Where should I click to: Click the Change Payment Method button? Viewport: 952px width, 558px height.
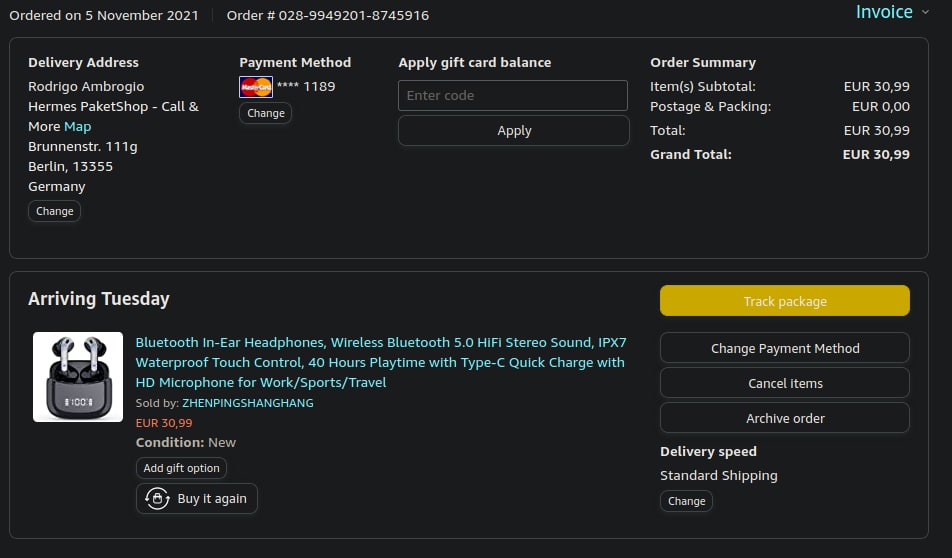point(785,349)
